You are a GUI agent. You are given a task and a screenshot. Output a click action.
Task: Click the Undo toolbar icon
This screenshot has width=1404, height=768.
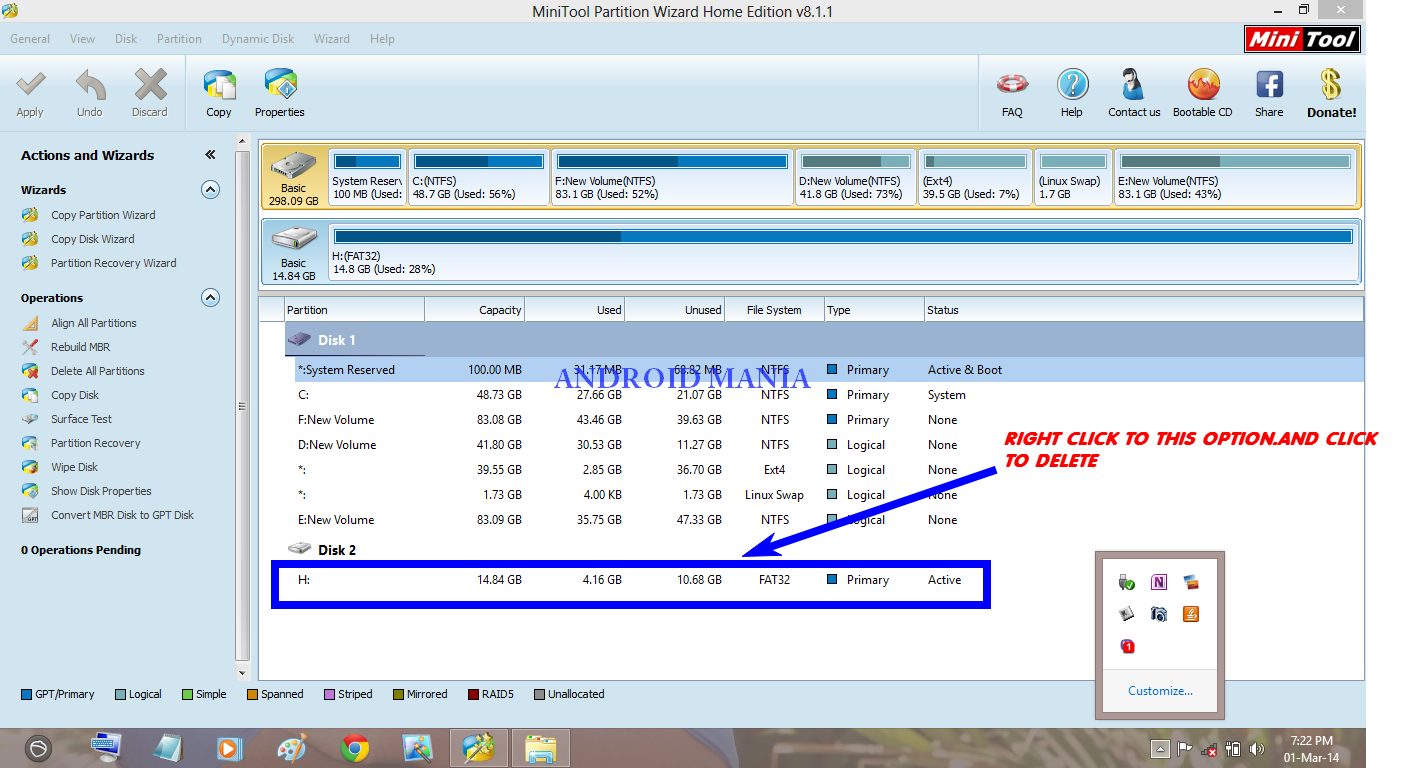89,92
